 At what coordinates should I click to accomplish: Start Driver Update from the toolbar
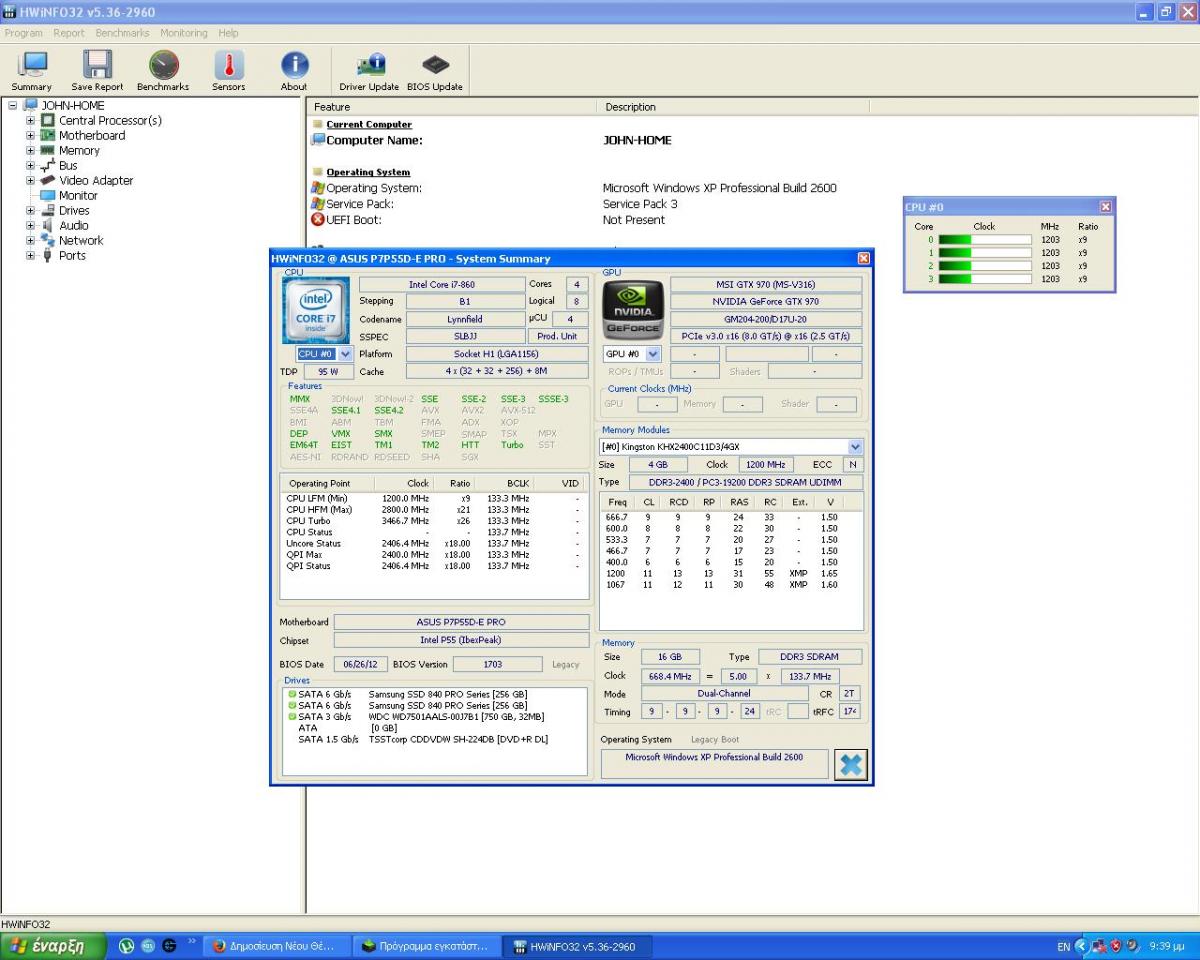370,64
